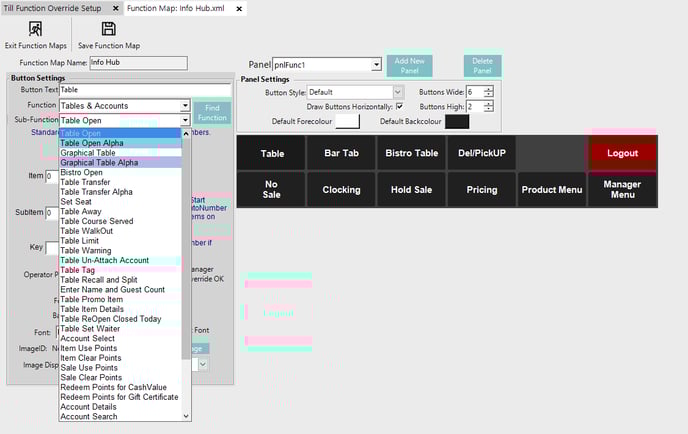Select the Manager Menu panel button
This screenshot has height=434, width=688.
tap(622, 190)
